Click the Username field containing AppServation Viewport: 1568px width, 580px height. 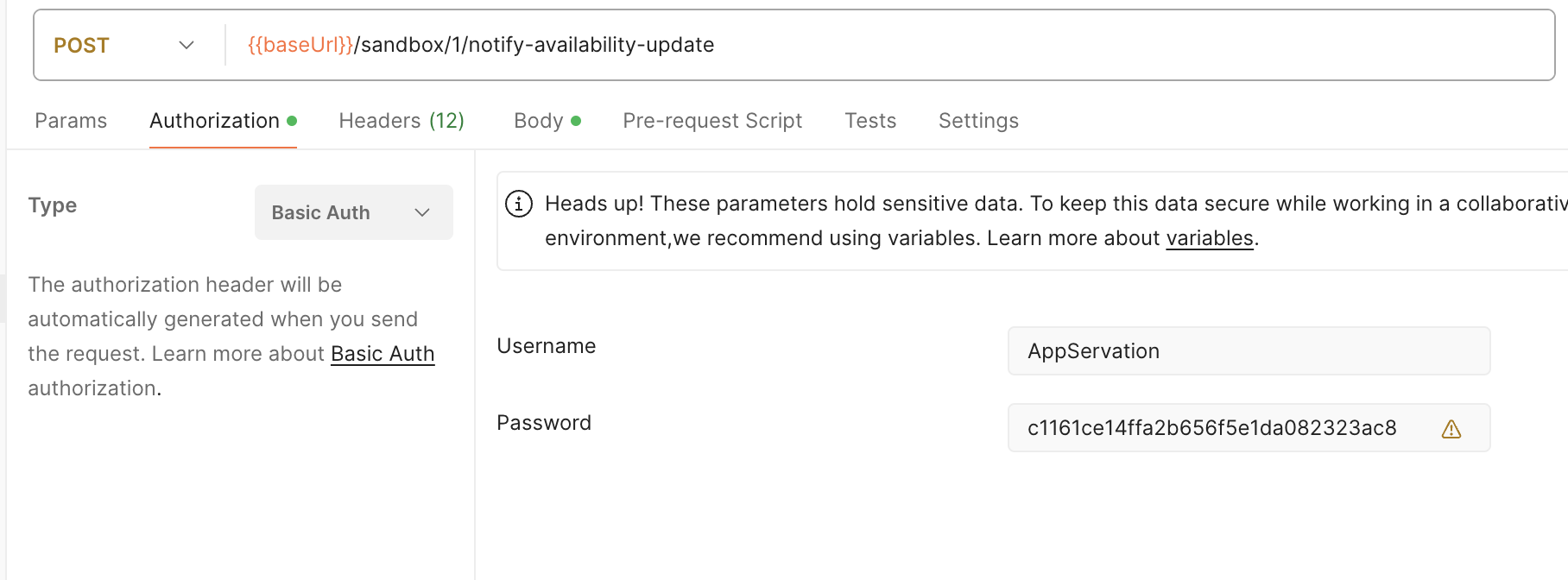tap(1248, 351)
